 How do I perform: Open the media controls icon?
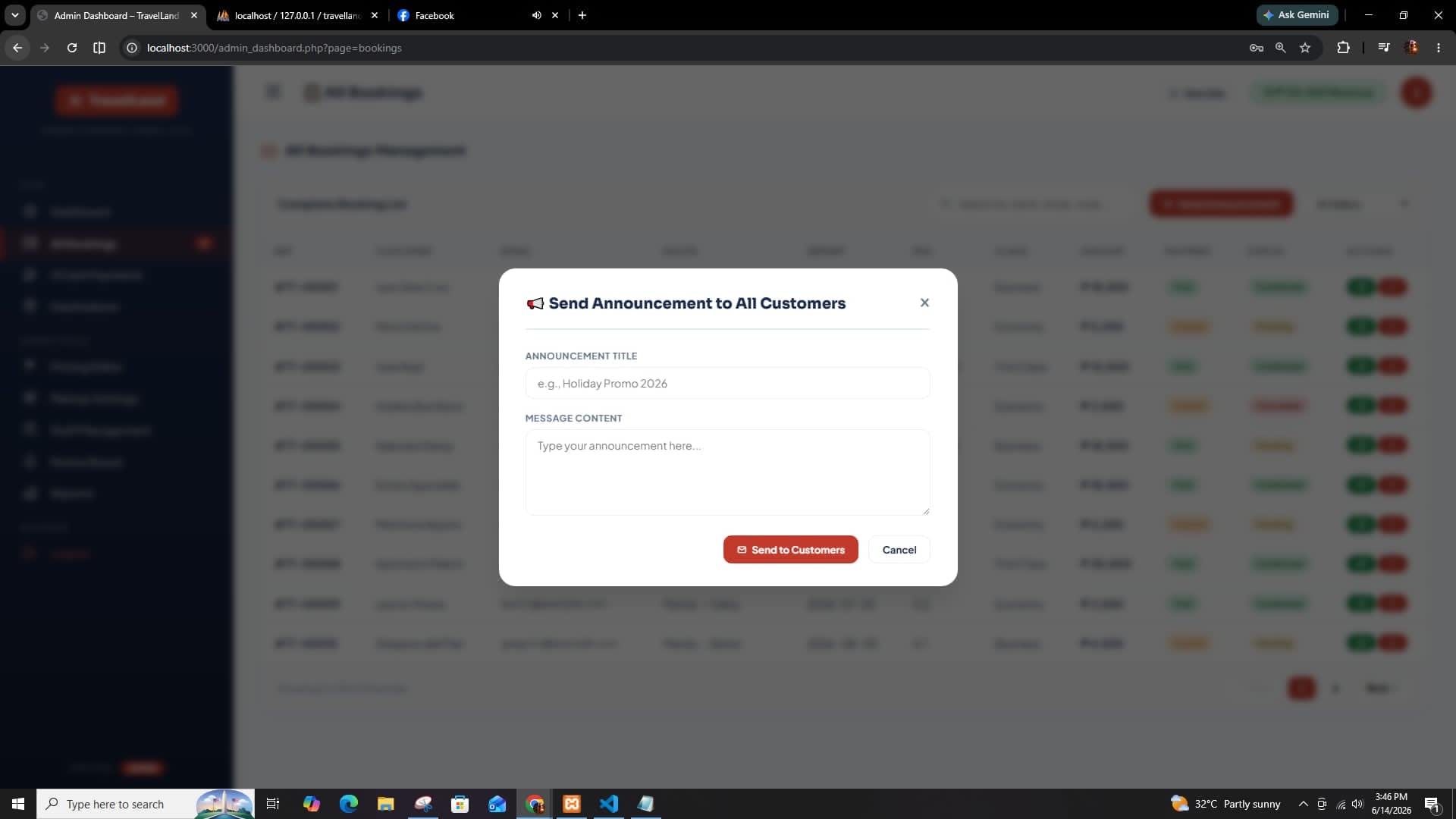(x=1384, y=48)
